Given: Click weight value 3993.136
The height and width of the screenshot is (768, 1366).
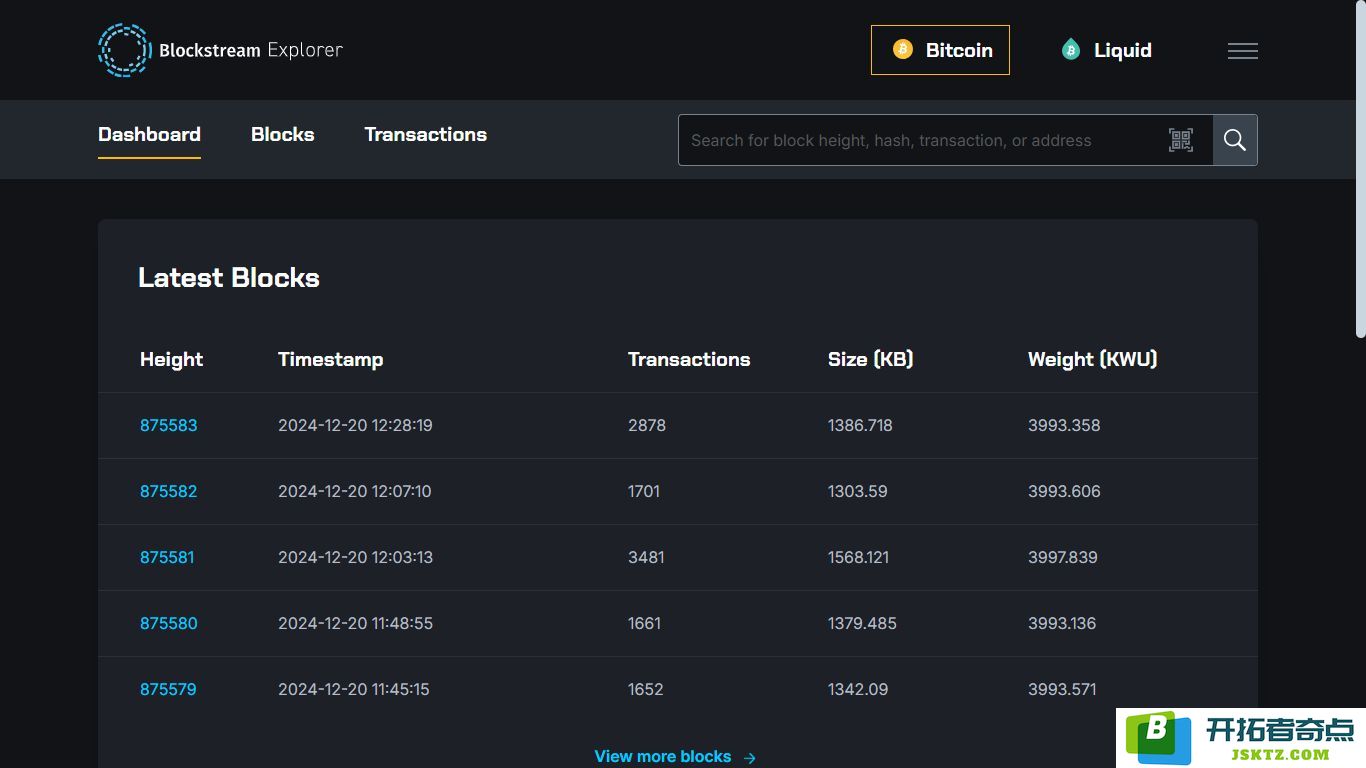Looking at the screenshot, I should 1062,623.
